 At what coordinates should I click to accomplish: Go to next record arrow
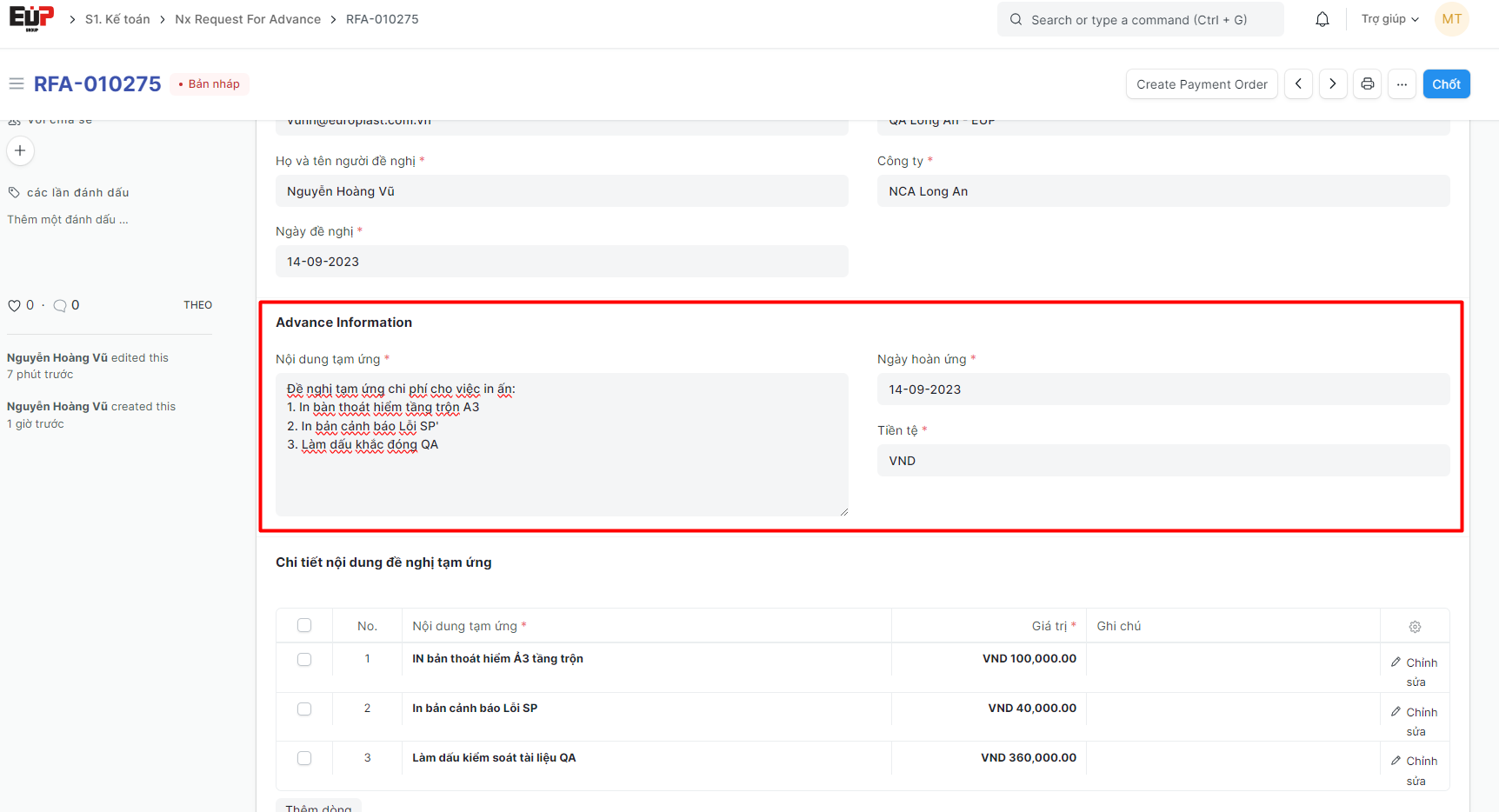pyautogui.click(x=1332, y=84)
